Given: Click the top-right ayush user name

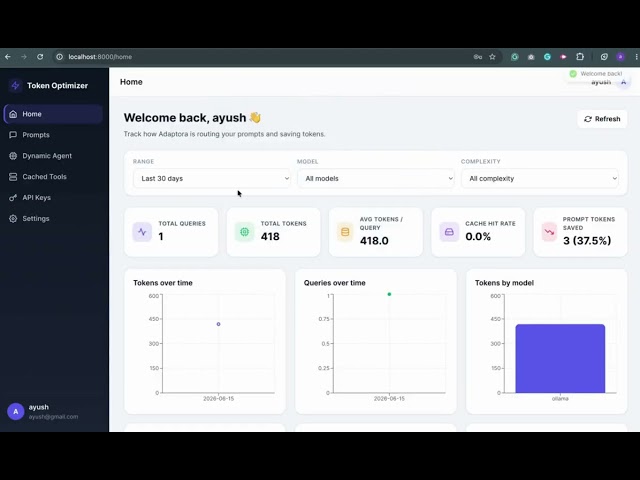Looking at the screenshot, I should [601, 82].
